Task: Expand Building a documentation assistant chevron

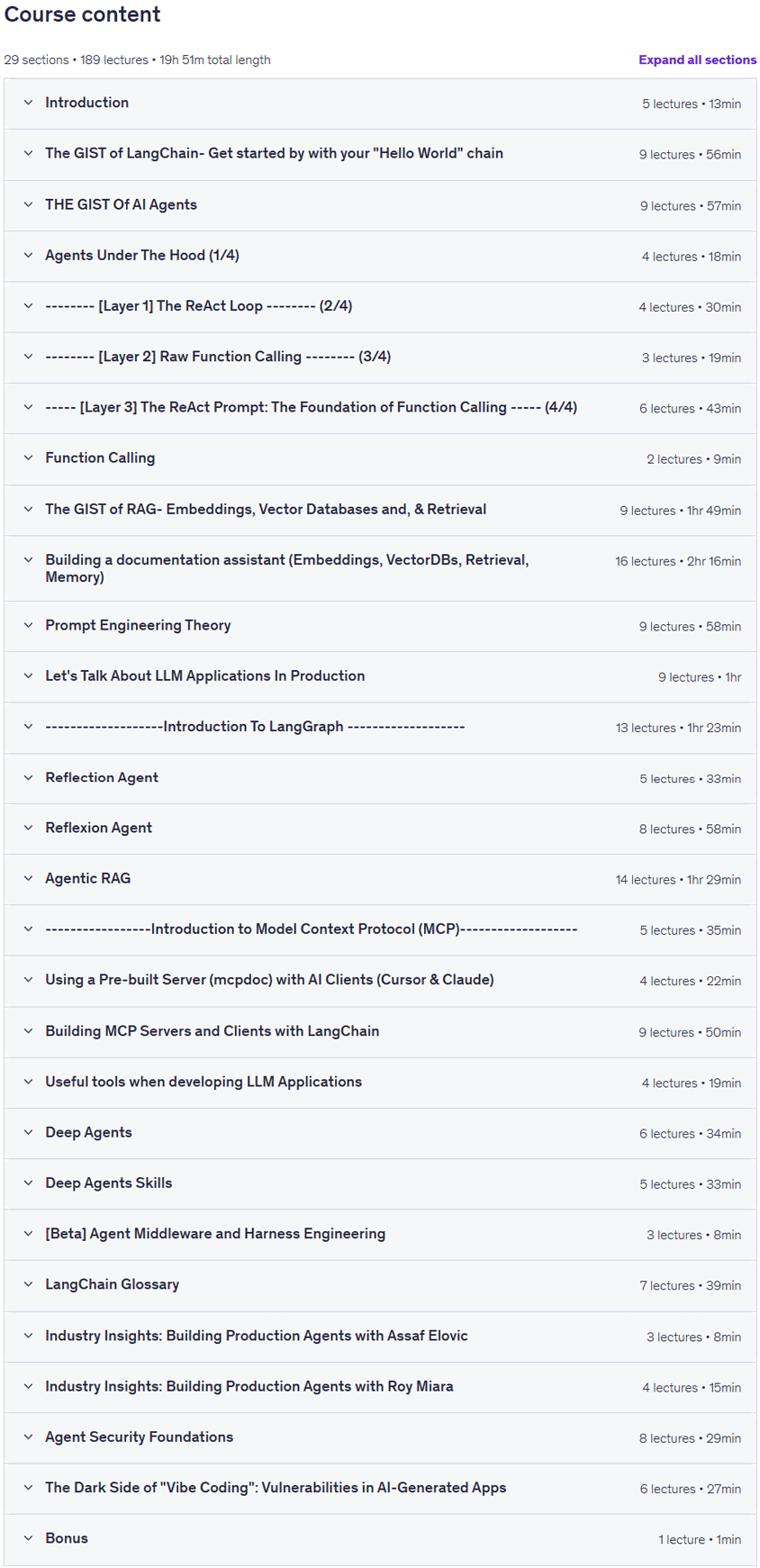Action: pos(28,559)
